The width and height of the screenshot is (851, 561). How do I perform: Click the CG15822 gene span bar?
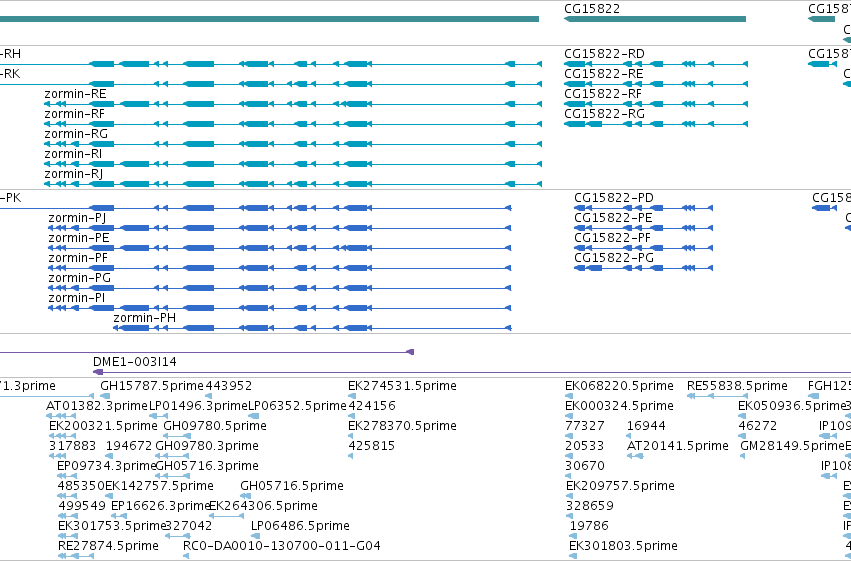[x=655, y=19]
